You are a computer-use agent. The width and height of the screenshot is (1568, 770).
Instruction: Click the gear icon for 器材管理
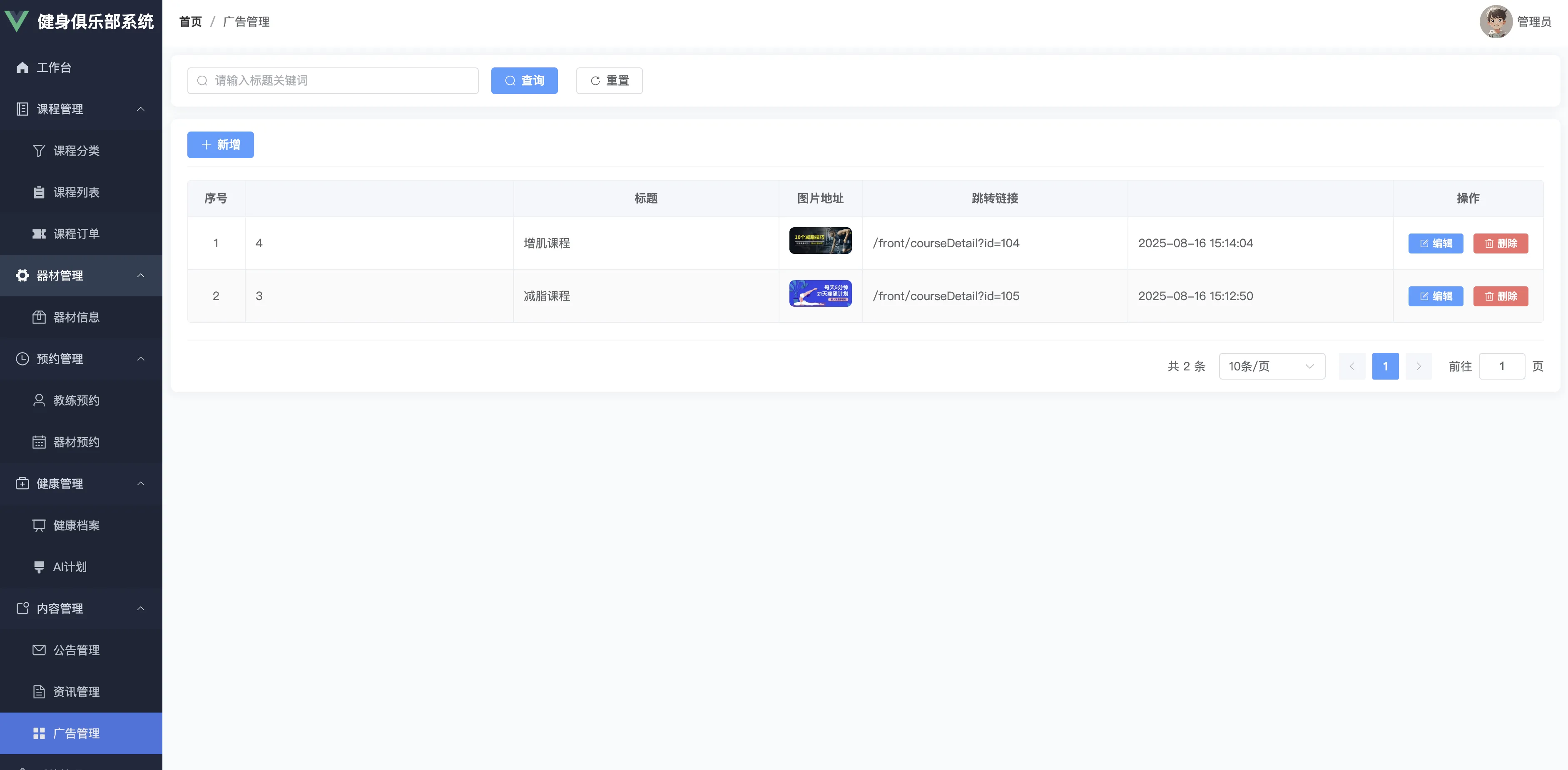22,276
